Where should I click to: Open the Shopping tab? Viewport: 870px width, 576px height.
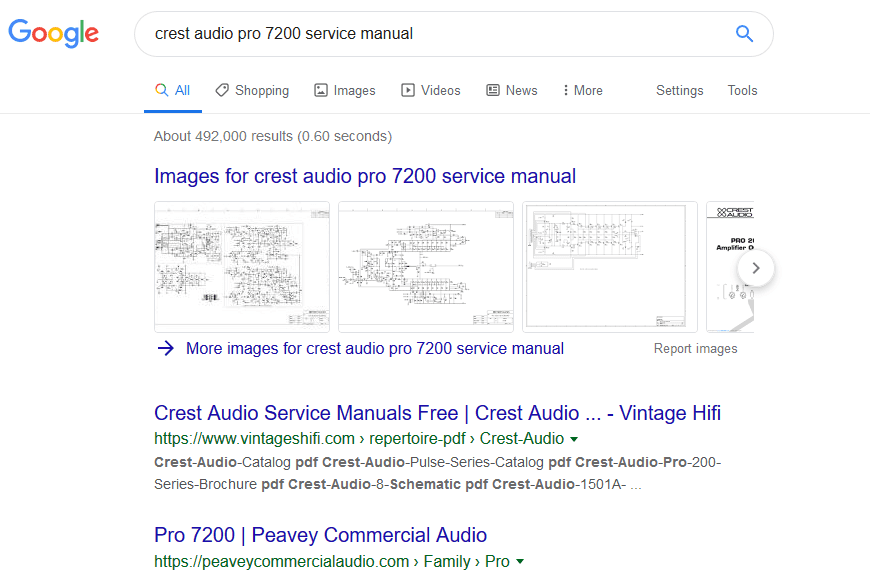tap(252, 90)
